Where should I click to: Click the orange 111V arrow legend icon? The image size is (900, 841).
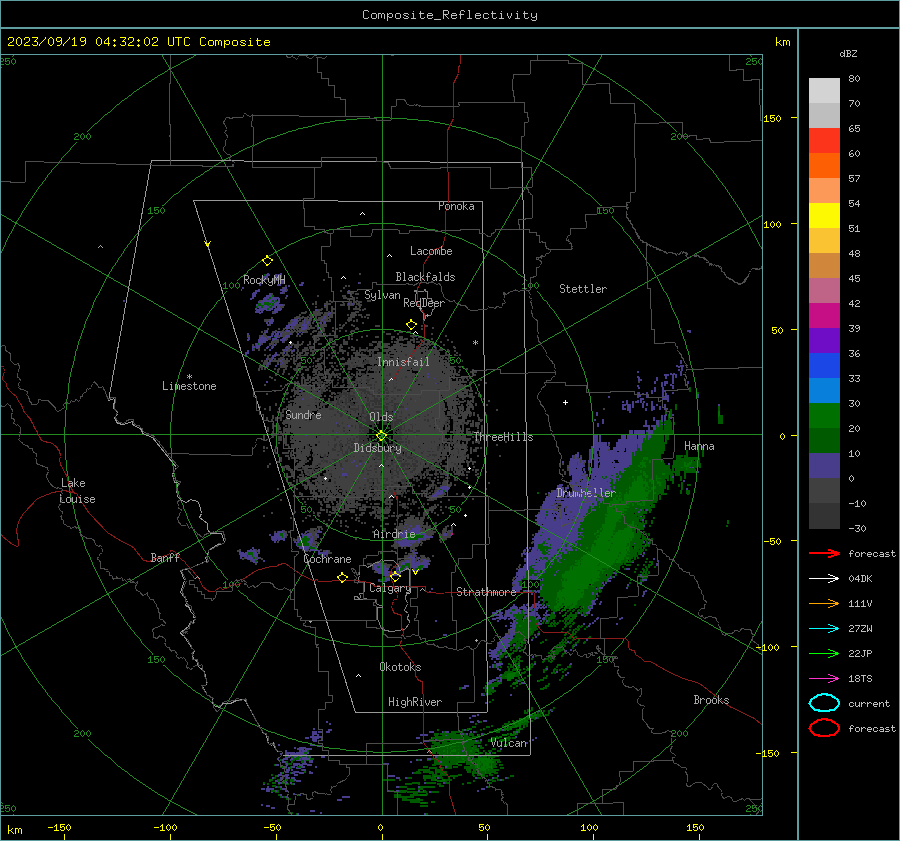[x=824, y=603]
